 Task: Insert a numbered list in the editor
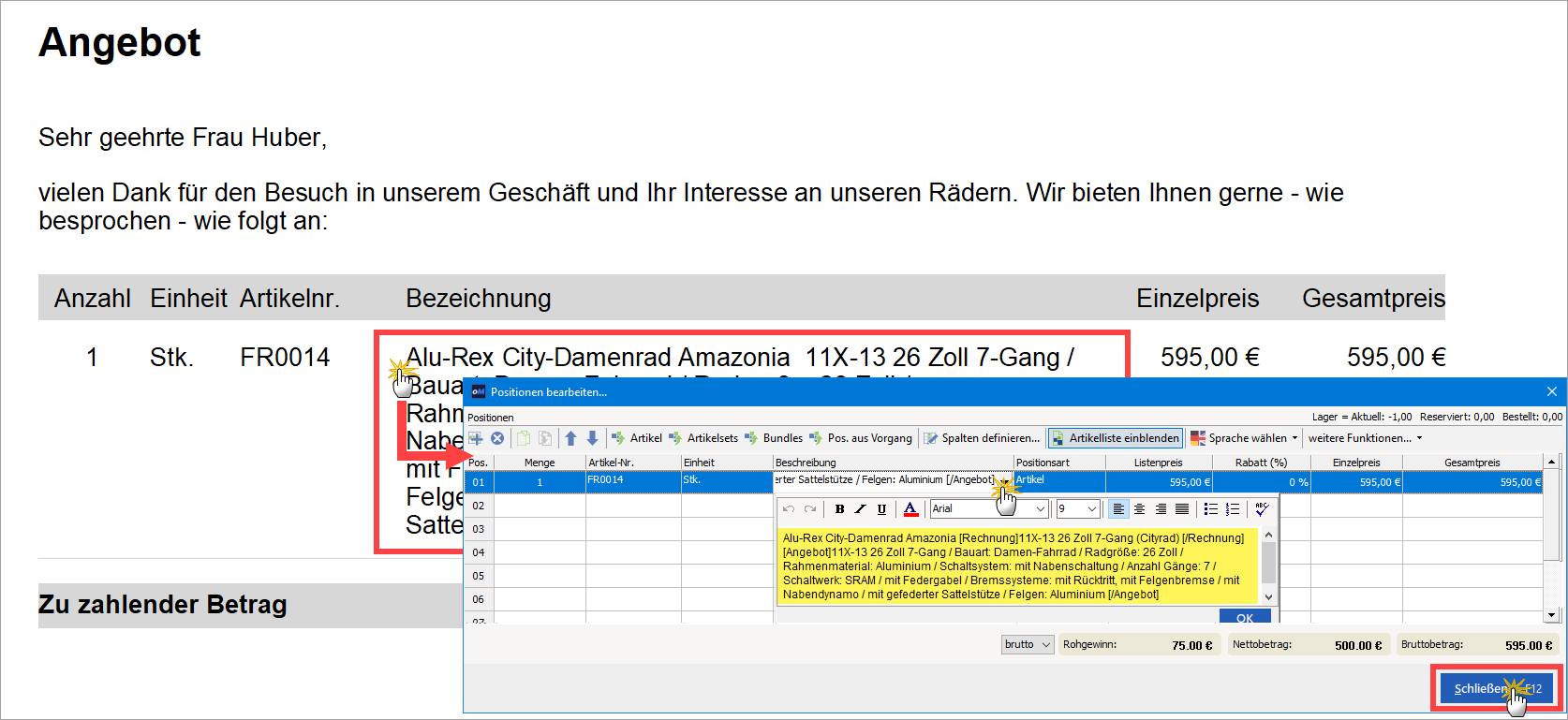pos(1233,509)
